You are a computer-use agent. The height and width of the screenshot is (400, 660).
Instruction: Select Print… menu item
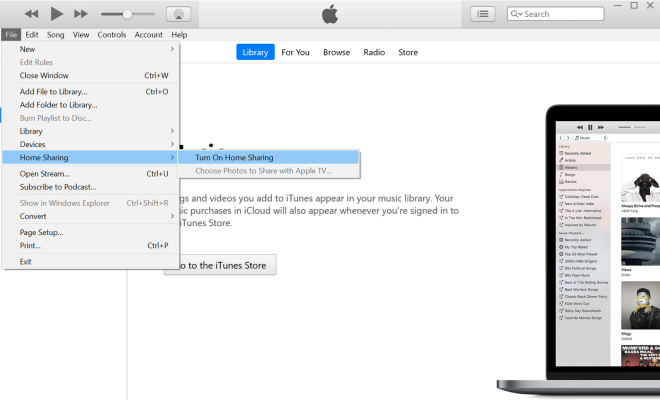tap(90, 245)
